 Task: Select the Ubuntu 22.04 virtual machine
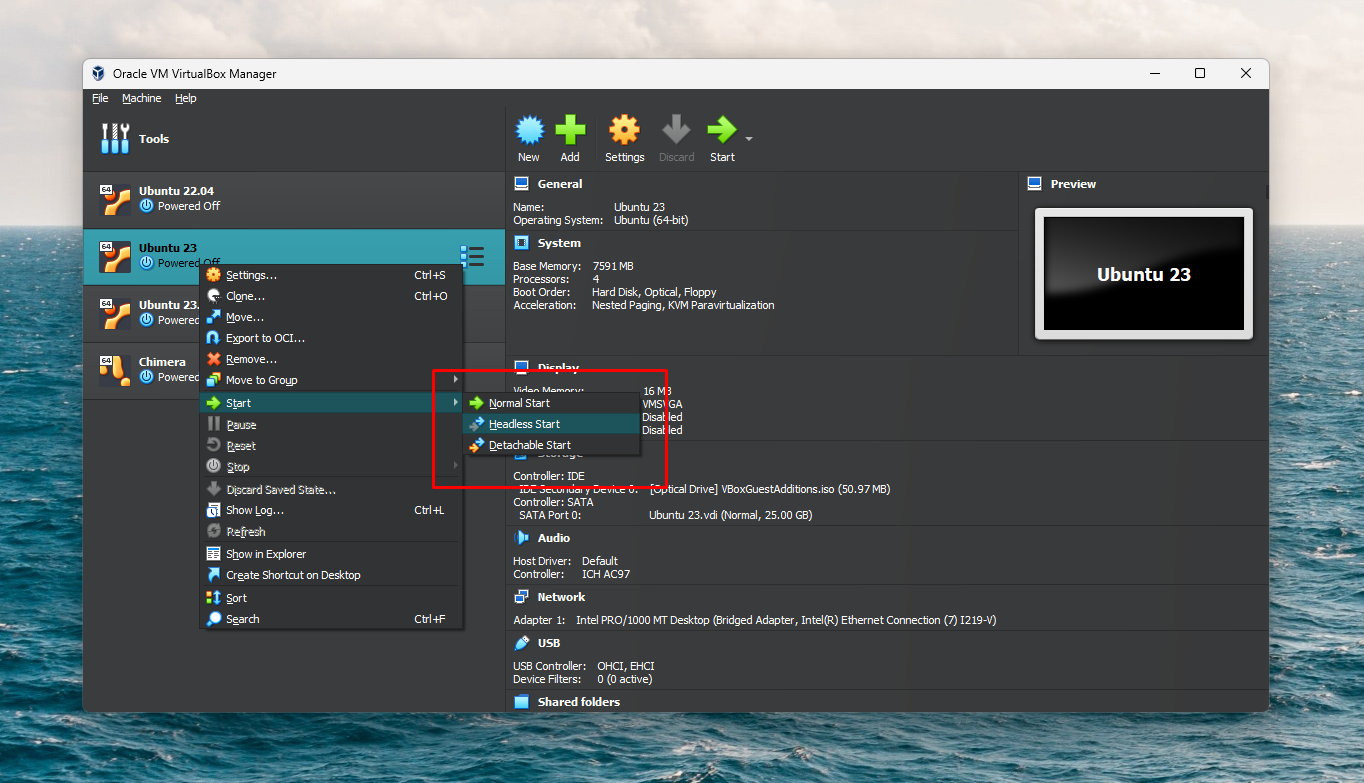(x=294, y=199)
